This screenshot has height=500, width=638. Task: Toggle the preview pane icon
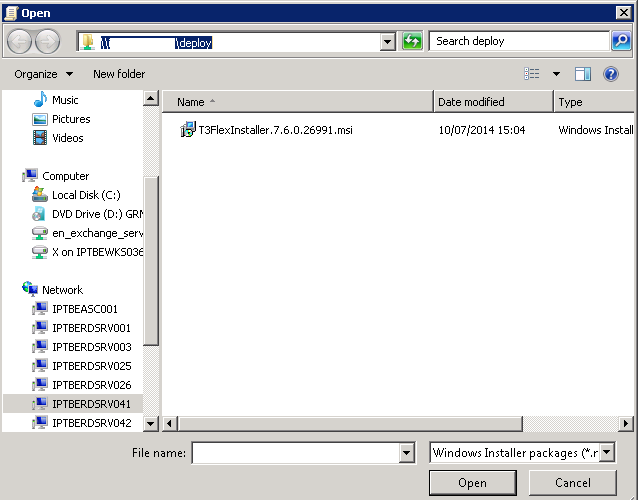tap(583, 74)
